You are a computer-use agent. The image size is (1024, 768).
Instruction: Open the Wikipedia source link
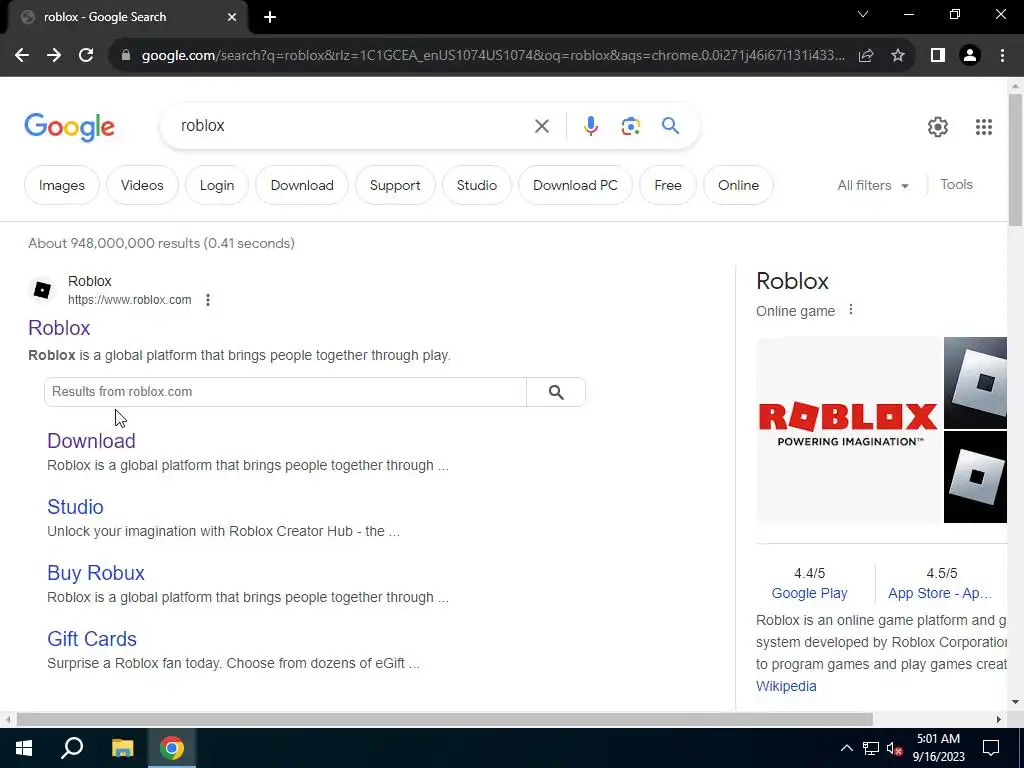786,686
